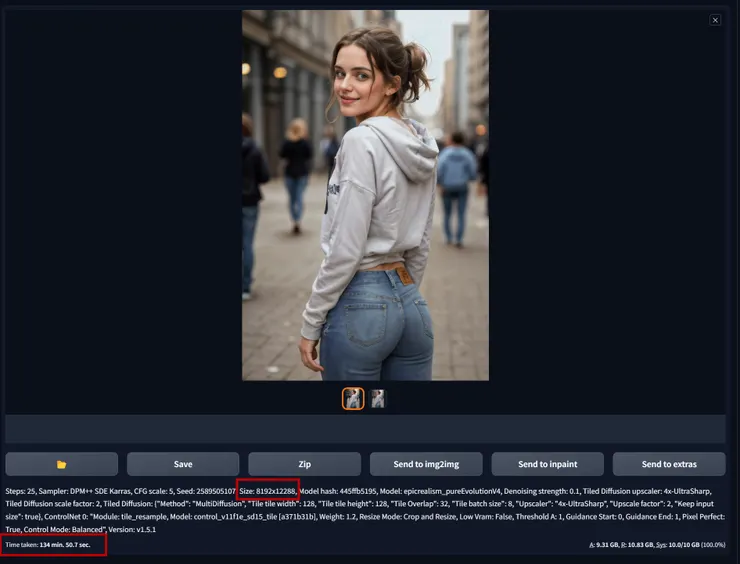Click the 'Steps: 25' text

pyautogui.click(x=20, y=491)
